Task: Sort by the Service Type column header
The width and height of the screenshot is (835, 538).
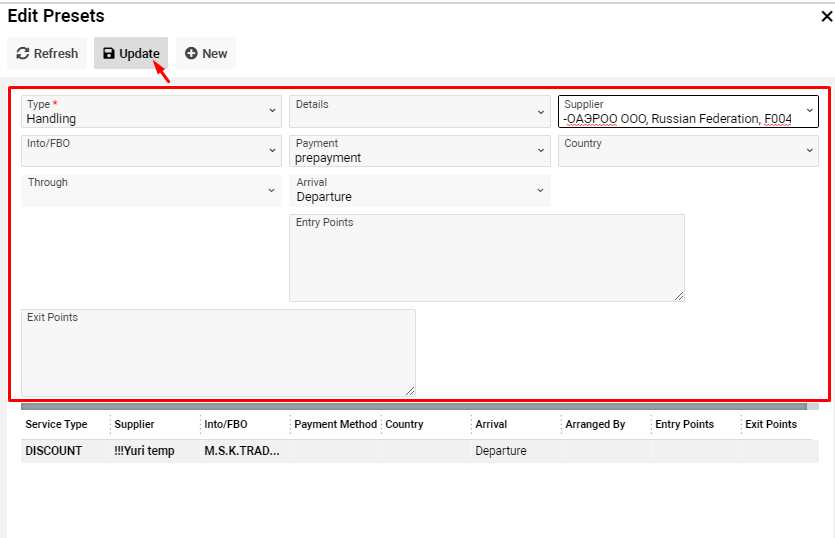Action: click(x=57, y=424)
